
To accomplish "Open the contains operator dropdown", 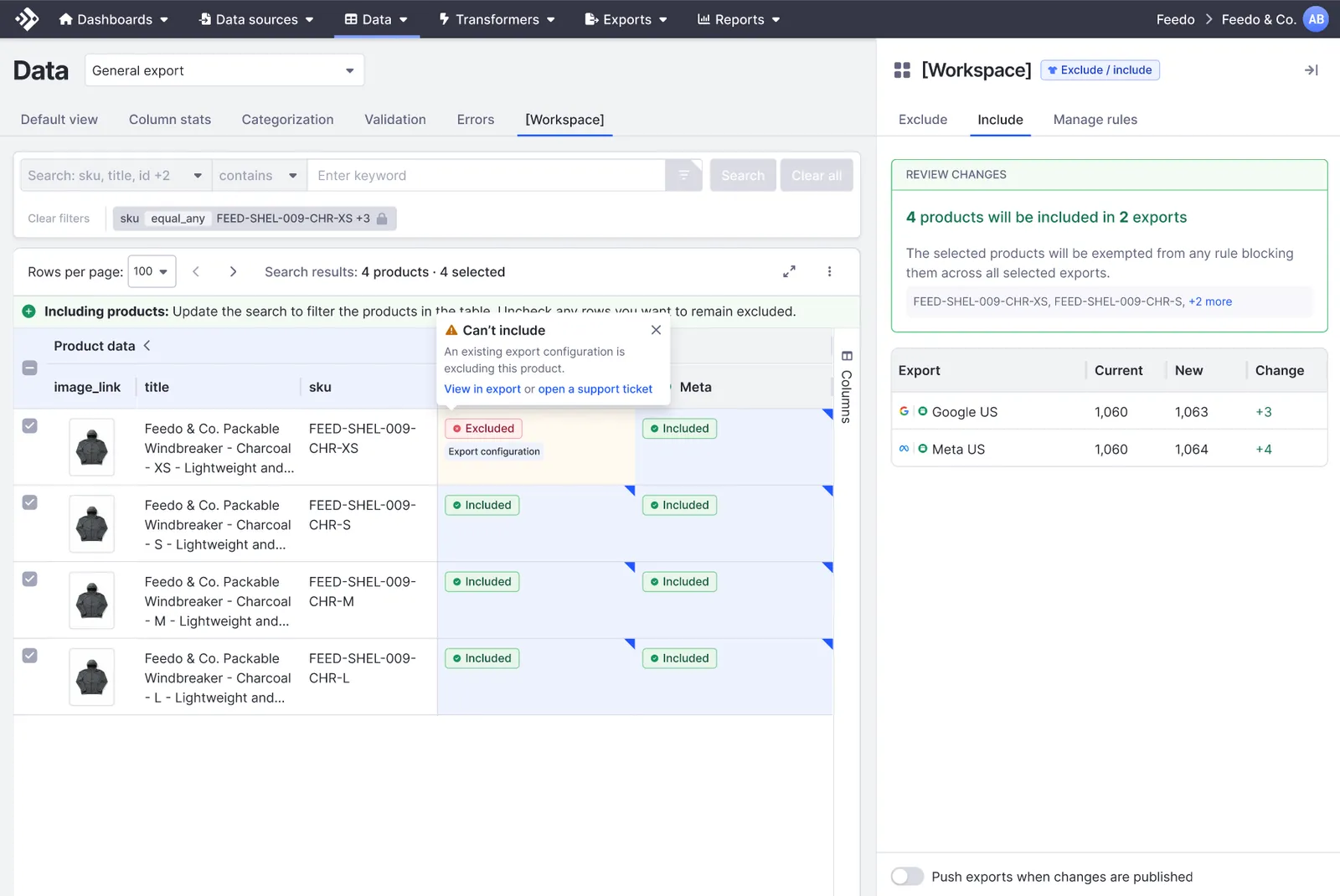I will pyautogui.click(x=259, y=175).
